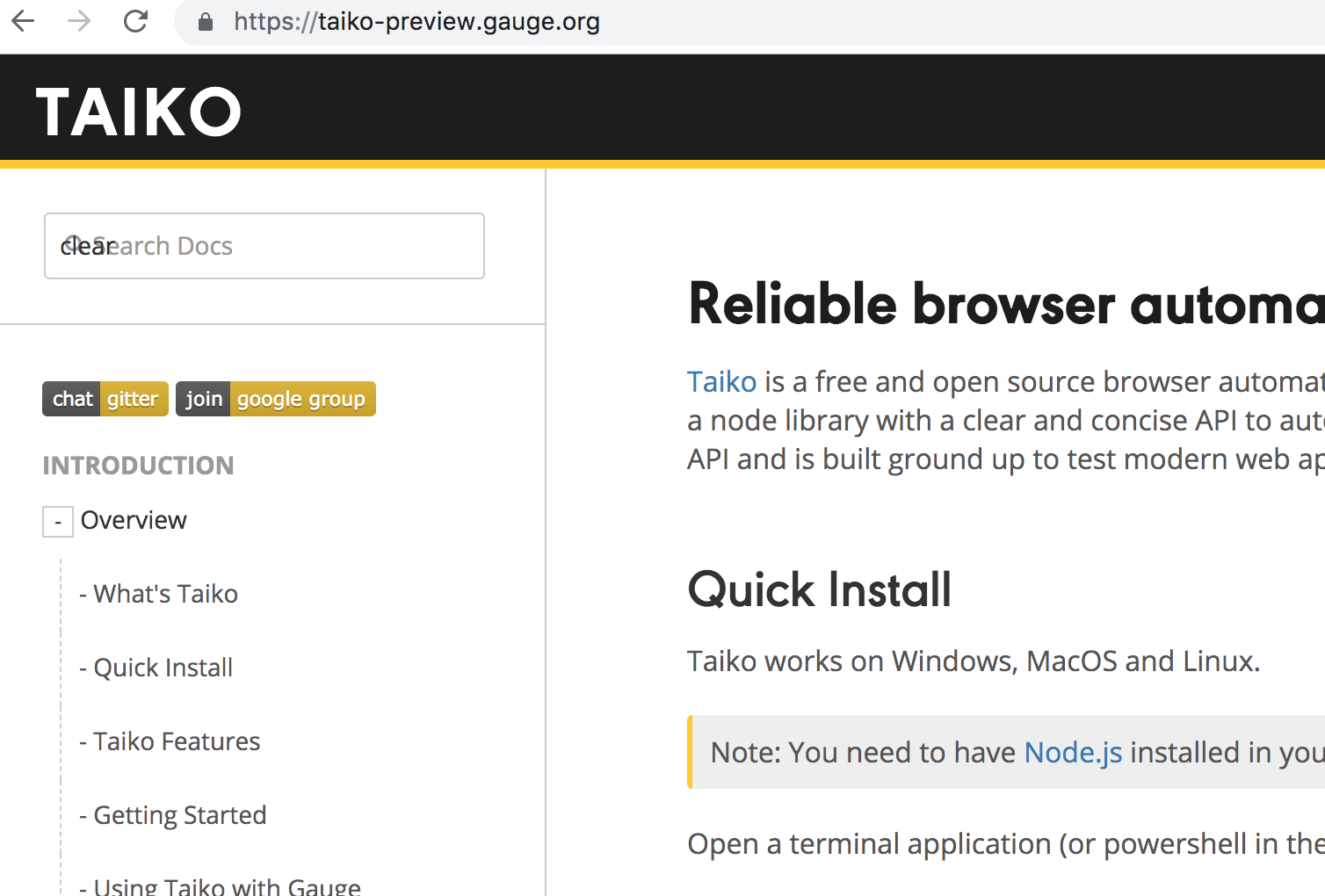Viewport: 1325px width, 896px height.
Task: Click the browser forward arrow
Action: point(79,21)
